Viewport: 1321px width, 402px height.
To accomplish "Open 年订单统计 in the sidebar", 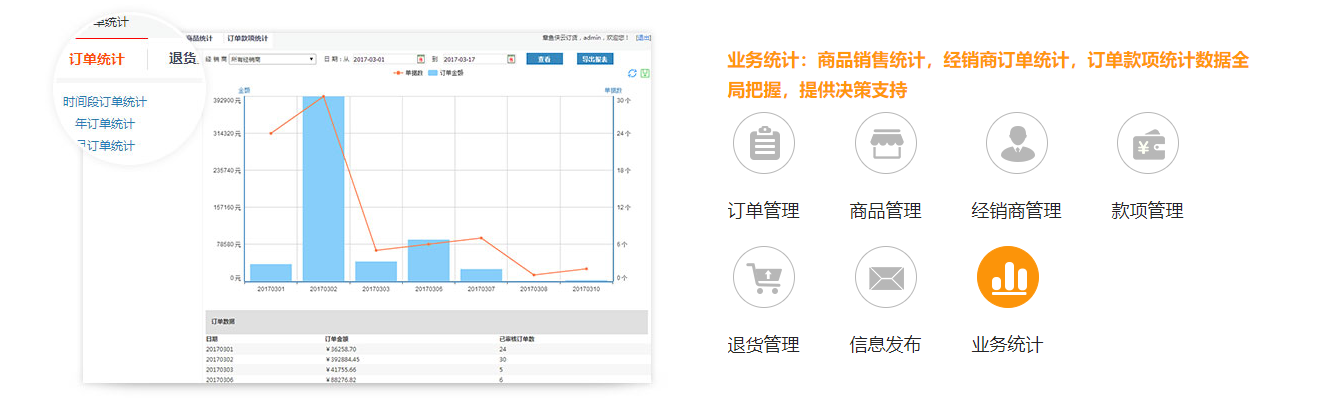I will (104, 124).
